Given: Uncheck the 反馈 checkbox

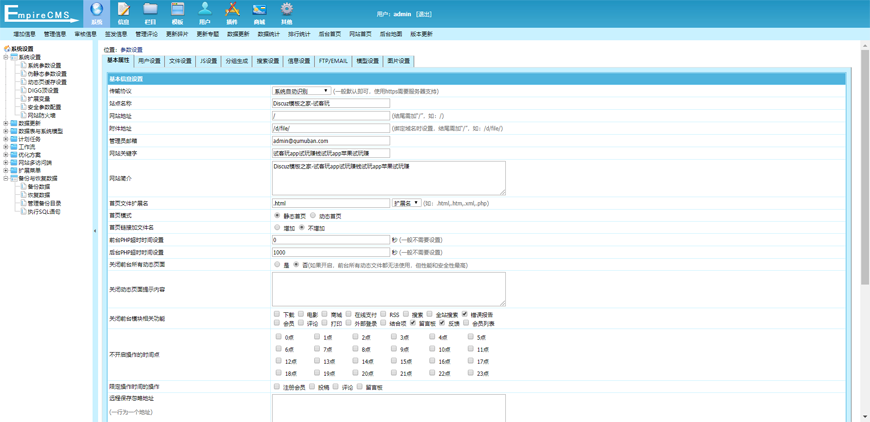Looking at the screenshot, I should click(442, 322).
